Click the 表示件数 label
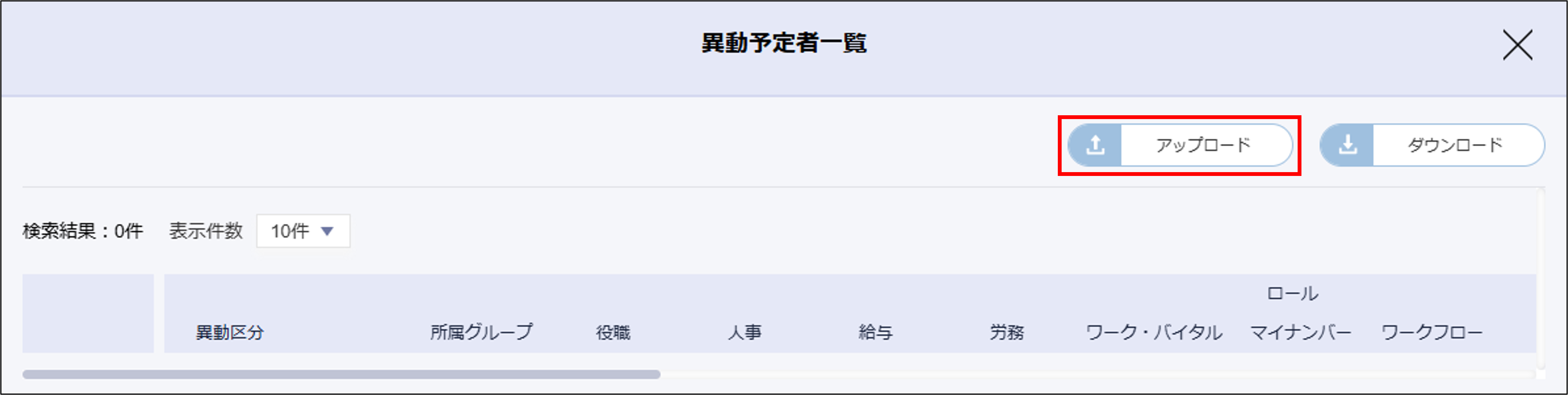The height and width of the screenshot is (395, 1568). 206,231
